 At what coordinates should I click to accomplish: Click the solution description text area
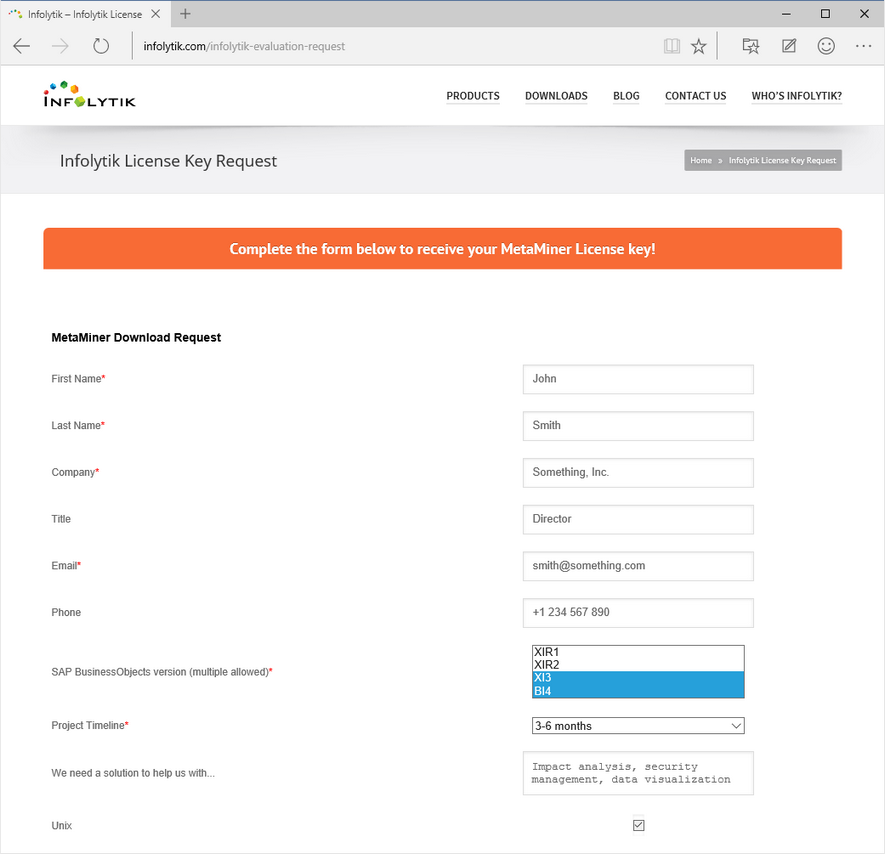(x=638, y=773)
